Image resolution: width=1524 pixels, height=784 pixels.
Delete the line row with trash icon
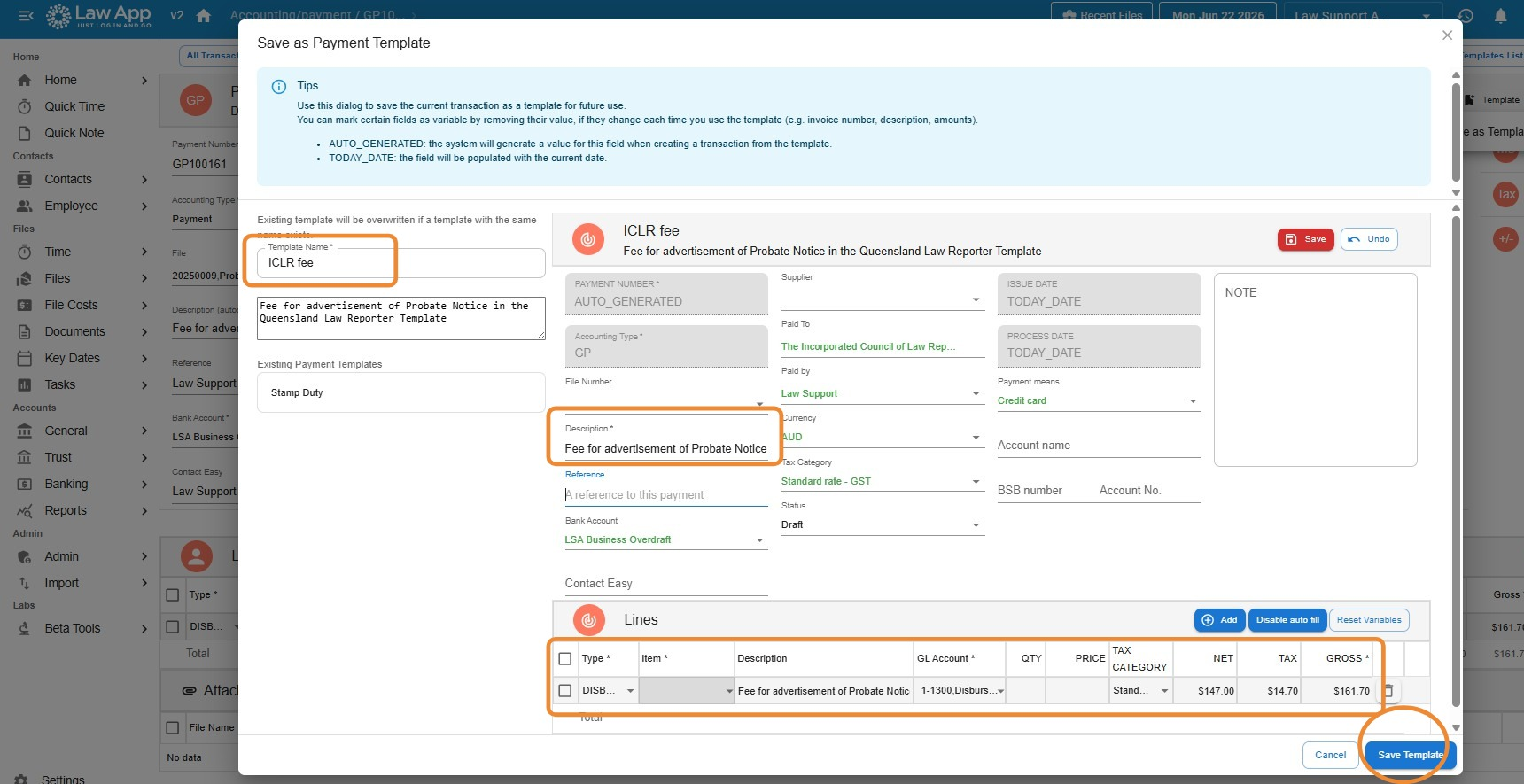coord(1388,691)
